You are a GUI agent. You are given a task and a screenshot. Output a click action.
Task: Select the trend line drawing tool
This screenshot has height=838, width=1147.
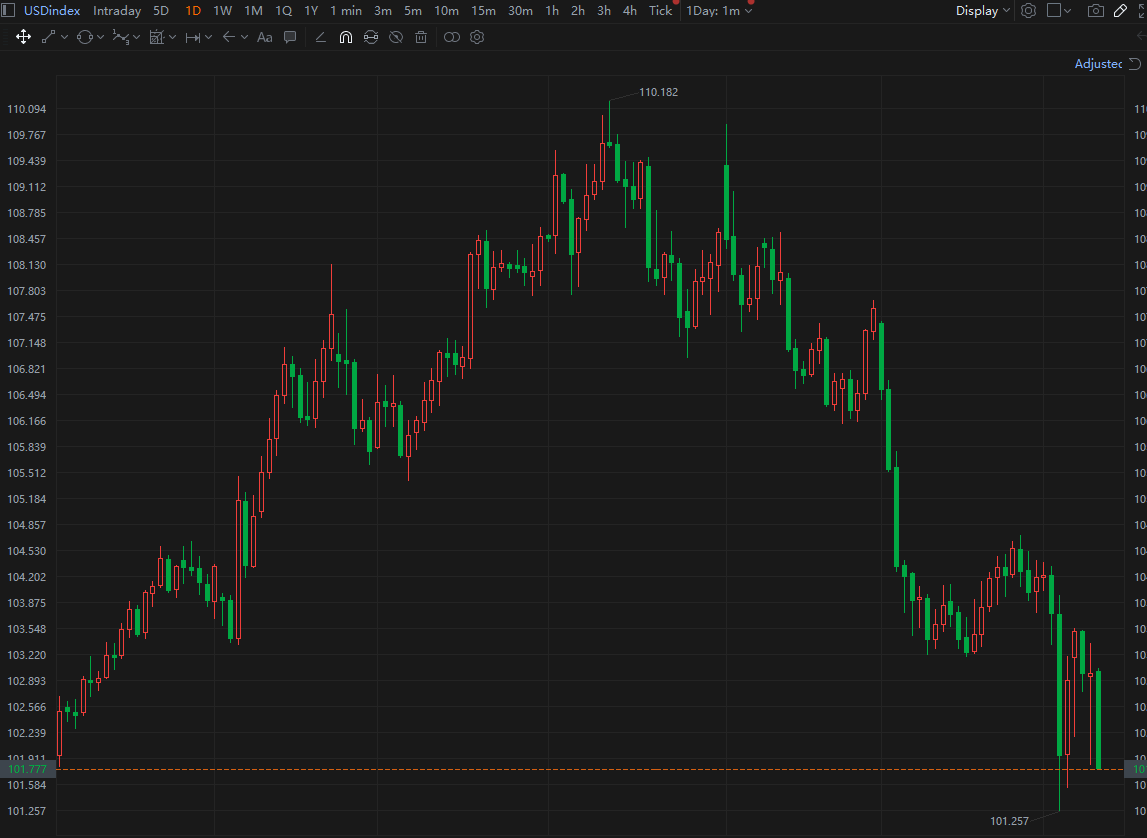coord(49,37)
